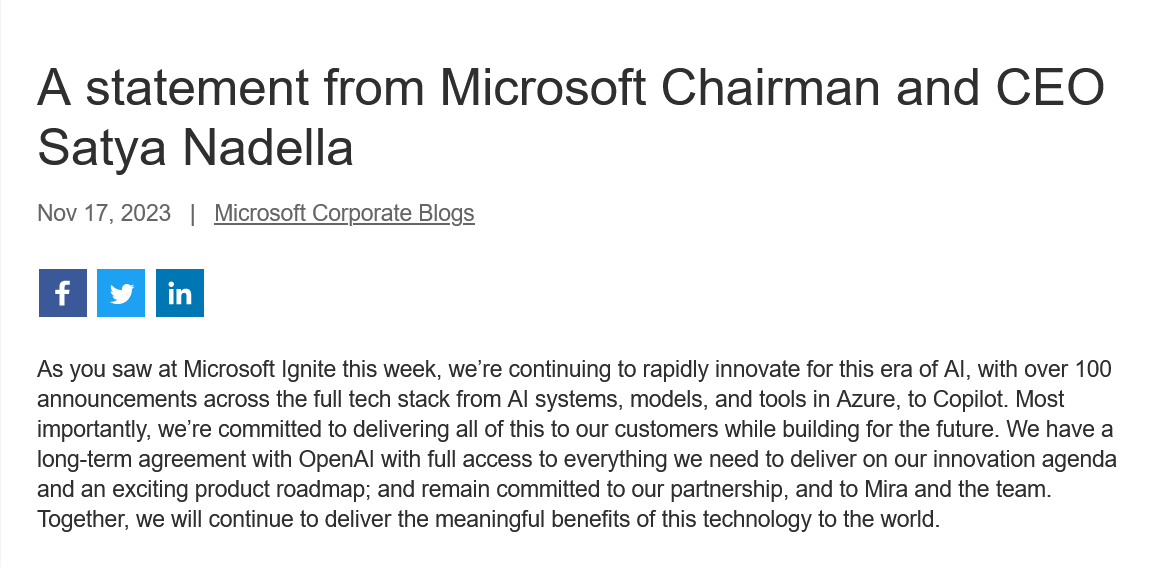Click the Nov 17, 2023 publish date

click(104, 213)
